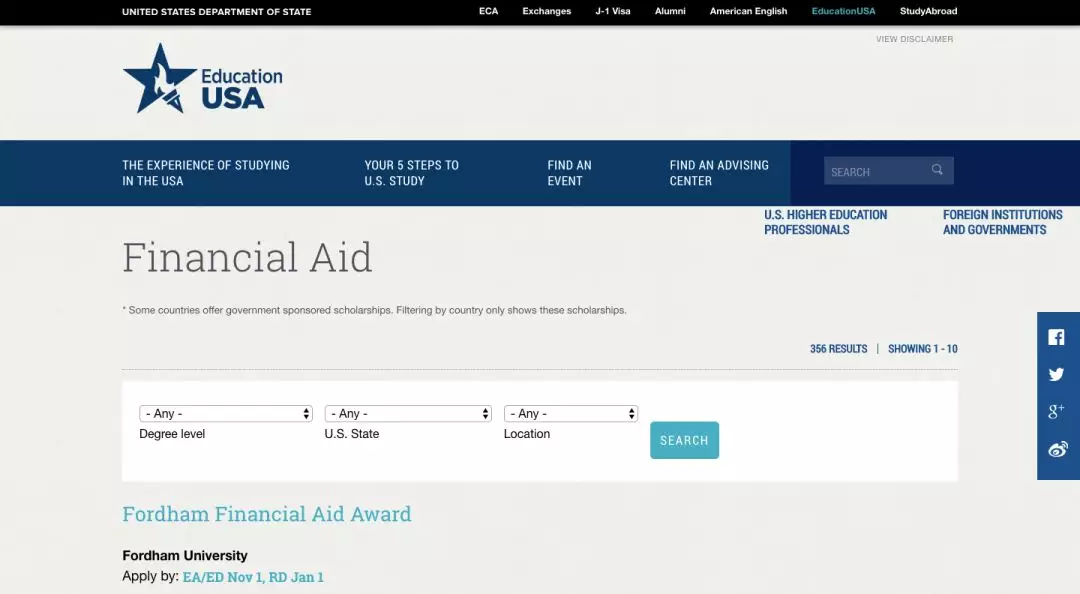Share page on Twitter
The height and width of the screenshot is (594, 1080).
pos(1056,374)
